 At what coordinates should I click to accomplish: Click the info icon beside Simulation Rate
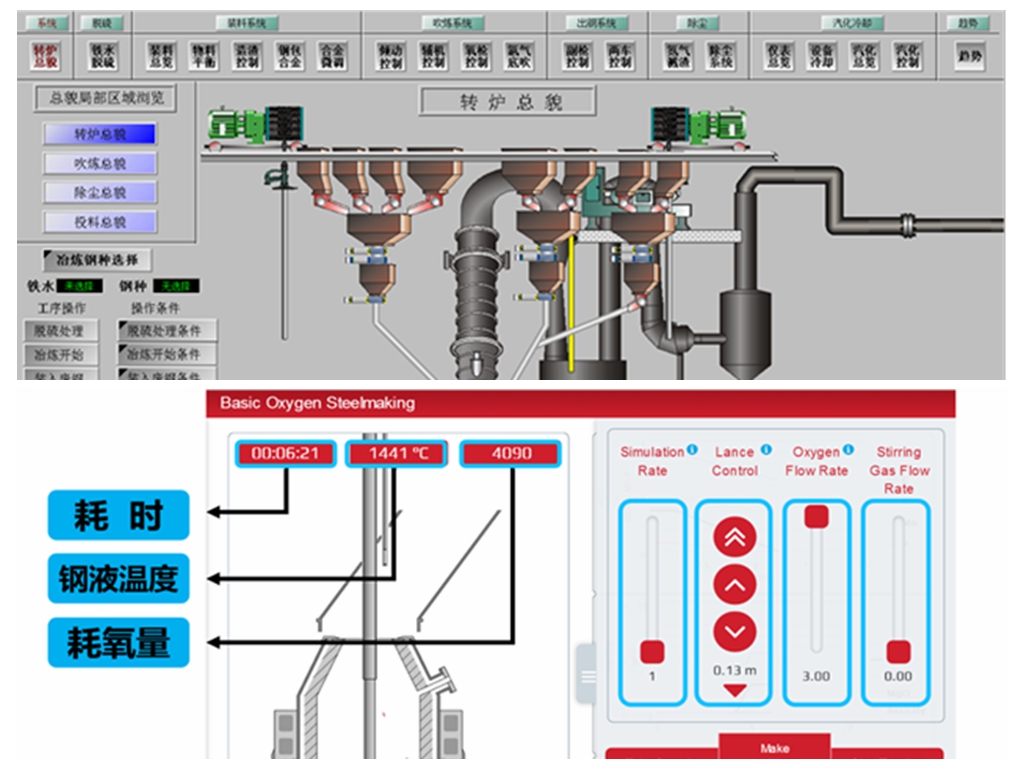[692, 450]
